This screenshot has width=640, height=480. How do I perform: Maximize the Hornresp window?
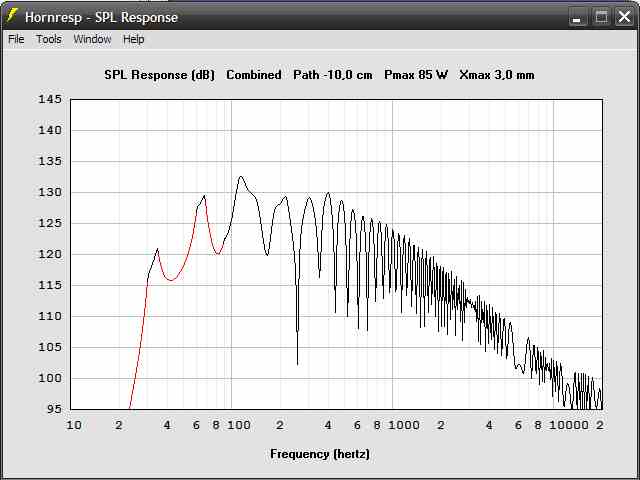(601, 17)
